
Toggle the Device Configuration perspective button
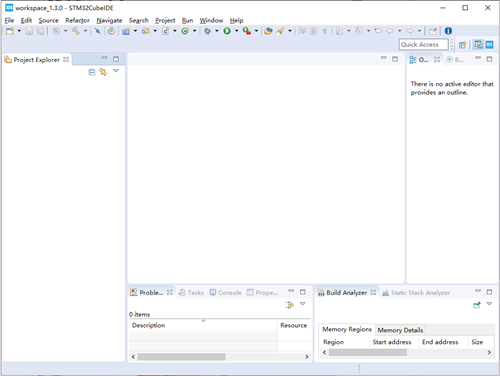pyautogui.click(x=489, y=45)
